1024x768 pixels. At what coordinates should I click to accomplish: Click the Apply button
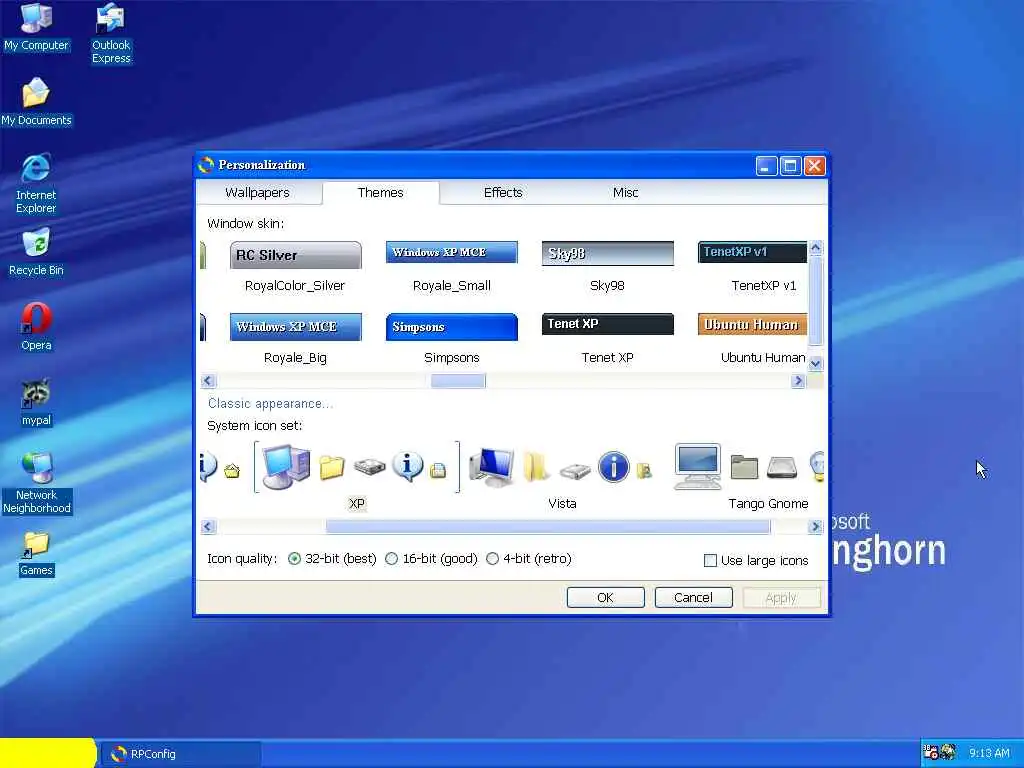point(781,598)
